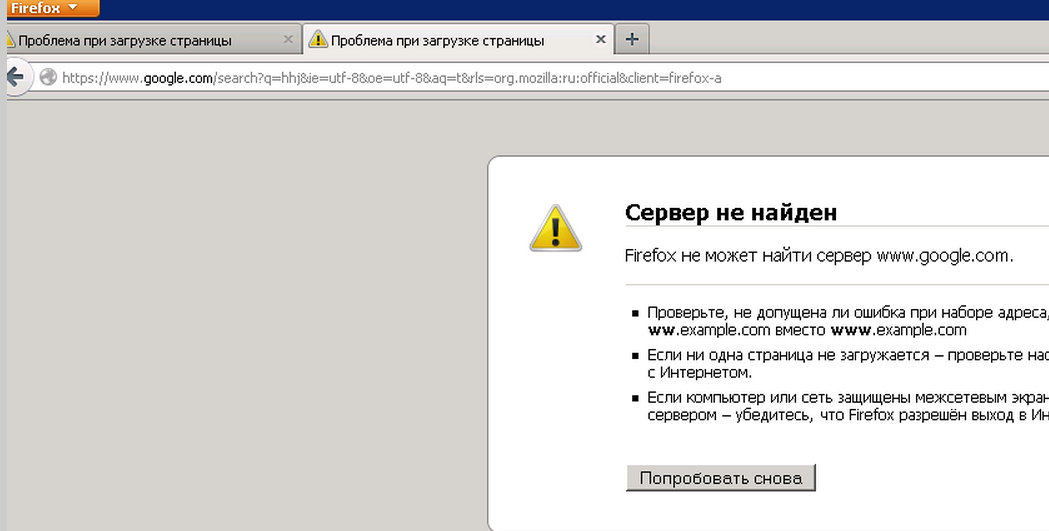Viewport: 1049px width, 531px height.
Task: Click text 'Firefox не может найти сервер www.google.com.'
Action: (x=820, y=255)
